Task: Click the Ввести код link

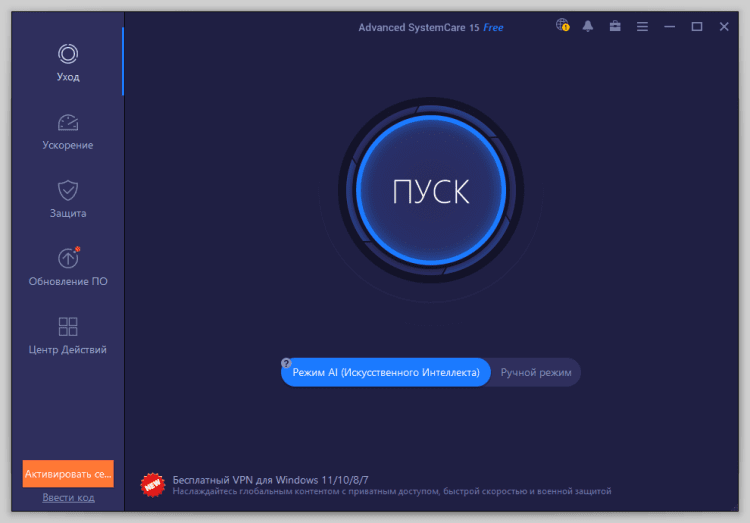Action: [68, 498]
